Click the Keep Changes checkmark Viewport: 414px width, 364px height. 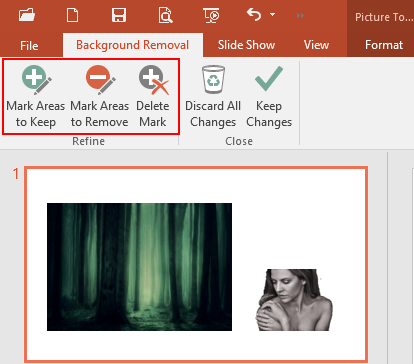[x=269, y=78]
